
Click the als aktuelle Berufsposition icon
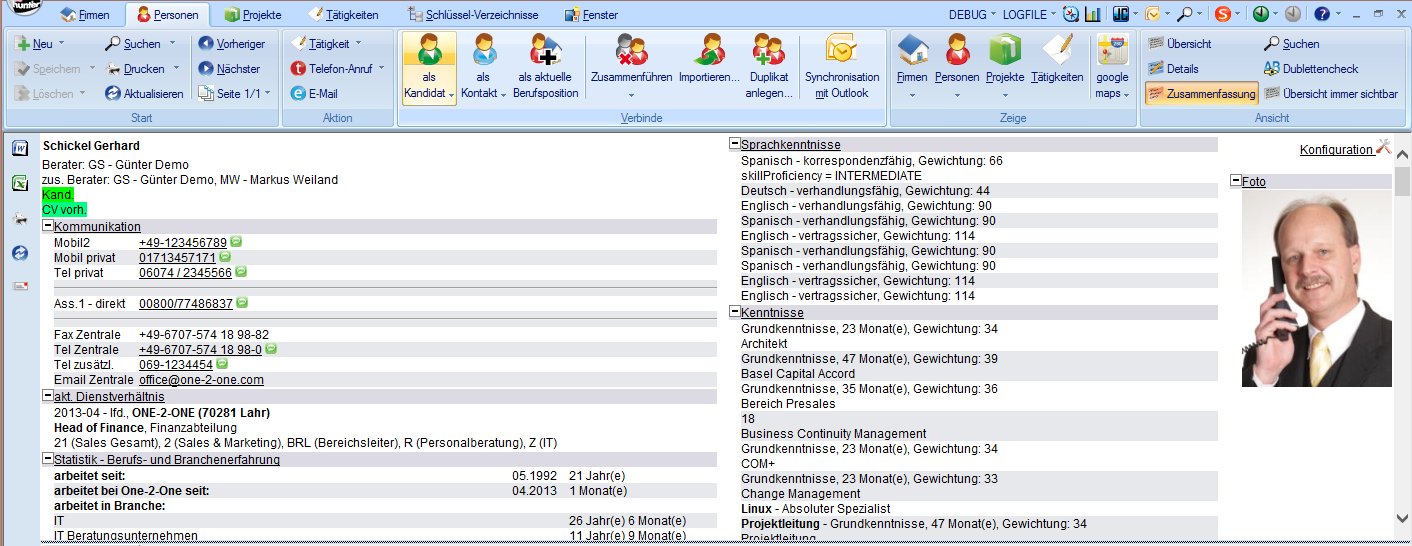coord(546,49)
